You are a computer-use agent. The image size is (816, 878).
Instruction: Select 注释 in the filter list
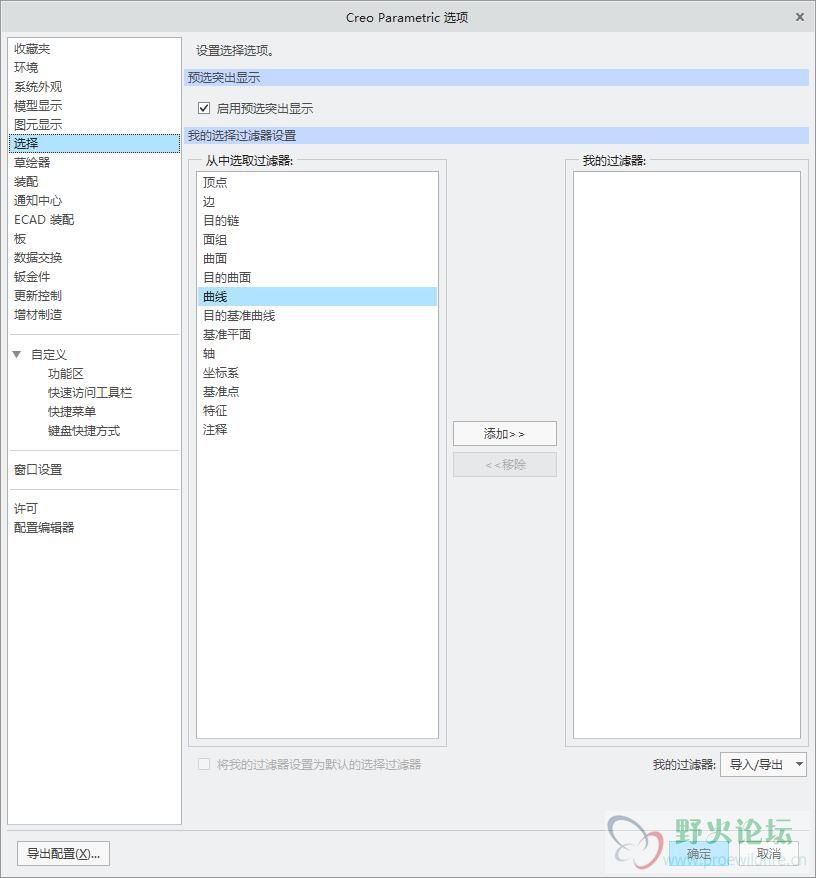point(318,430)
